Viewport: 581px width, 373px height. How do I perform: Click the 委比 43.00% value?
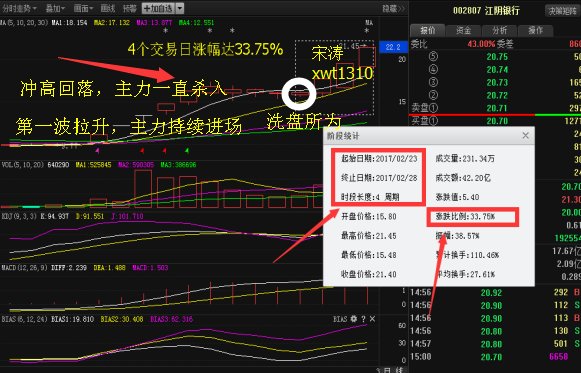tap(481, 44)
